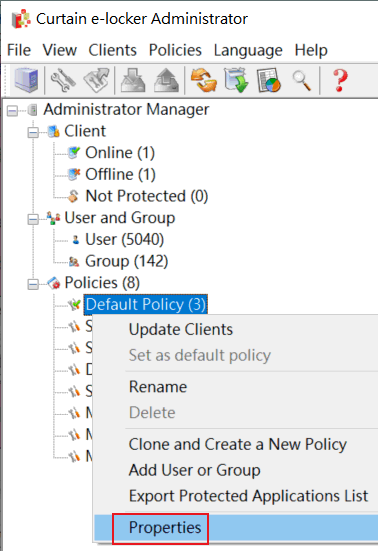The image size is (378, 551).
Task: Click the pie chart report icon
Action: (269, 80)
